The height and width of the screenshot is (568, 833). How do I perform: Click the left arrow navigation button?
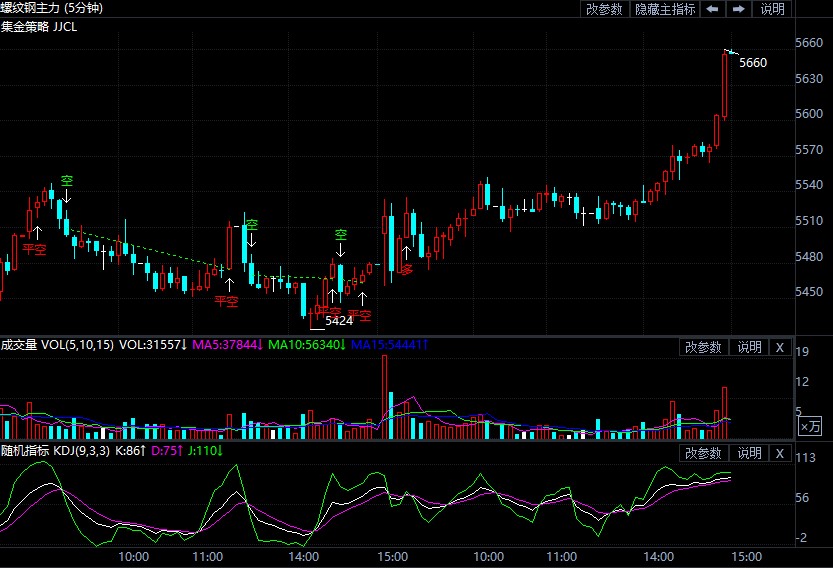pos(713,9)
